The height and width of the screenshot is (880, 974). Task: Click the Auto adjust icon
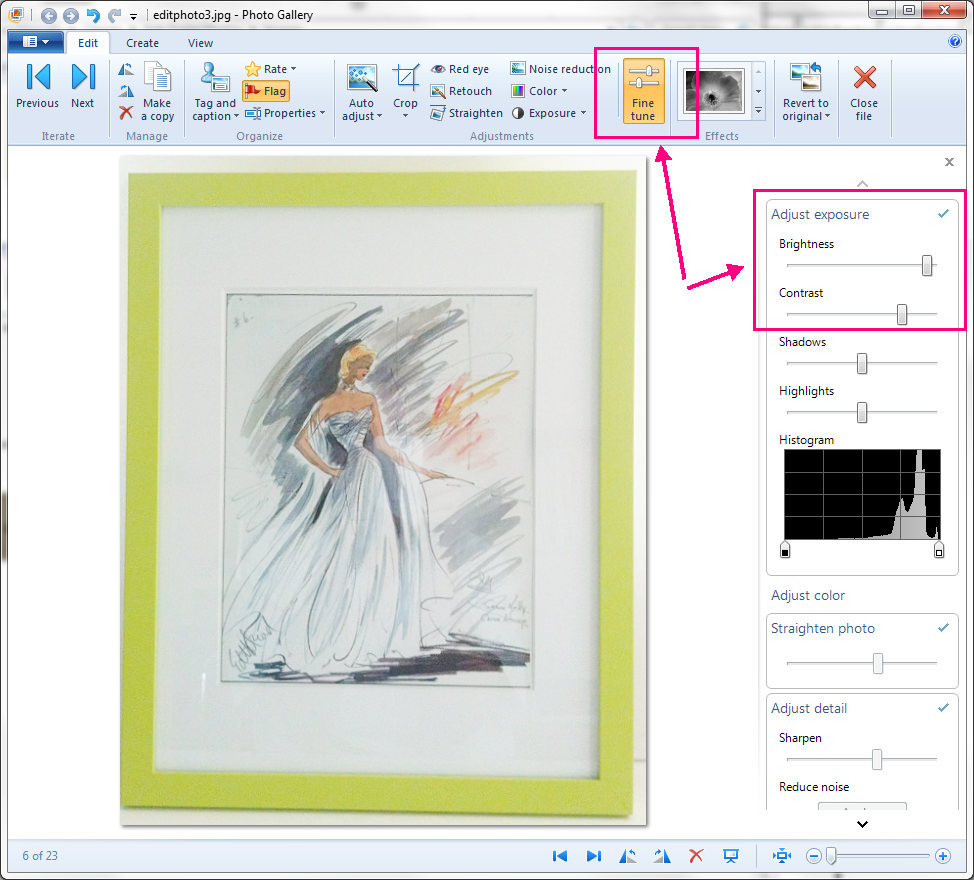point(362,79)
